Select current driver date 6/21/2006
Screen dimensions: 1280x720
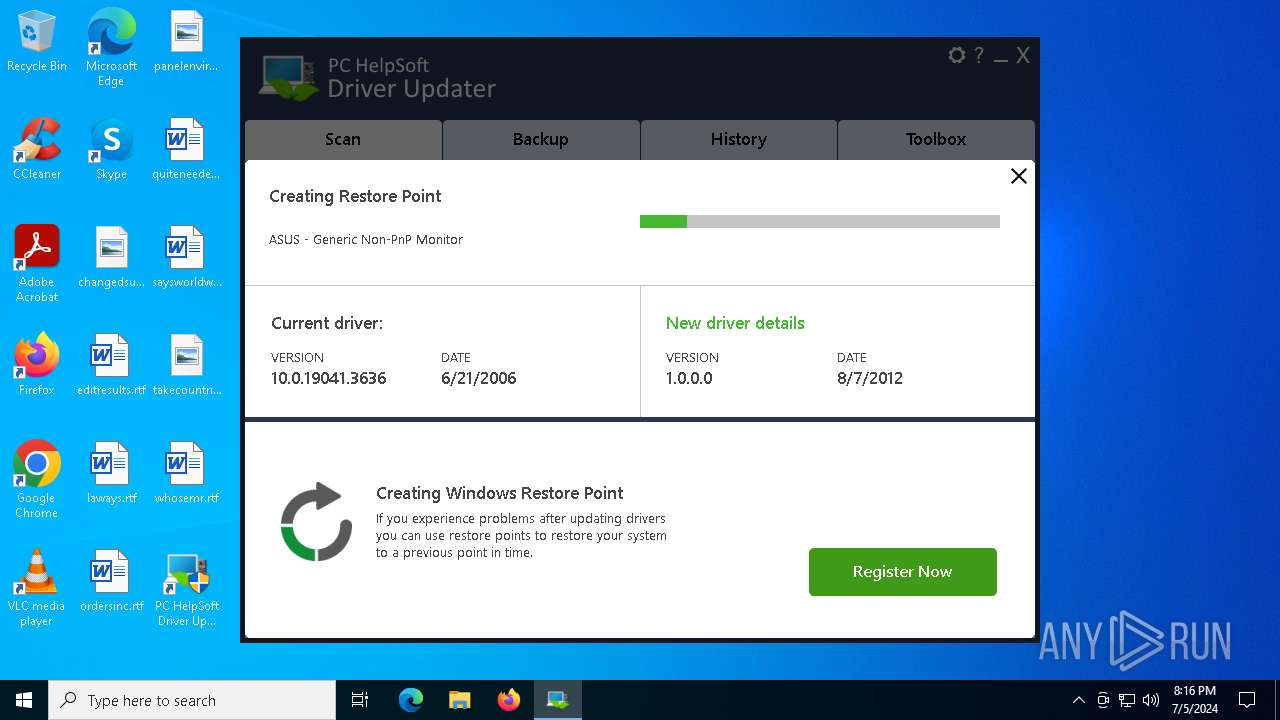(479, 379)
